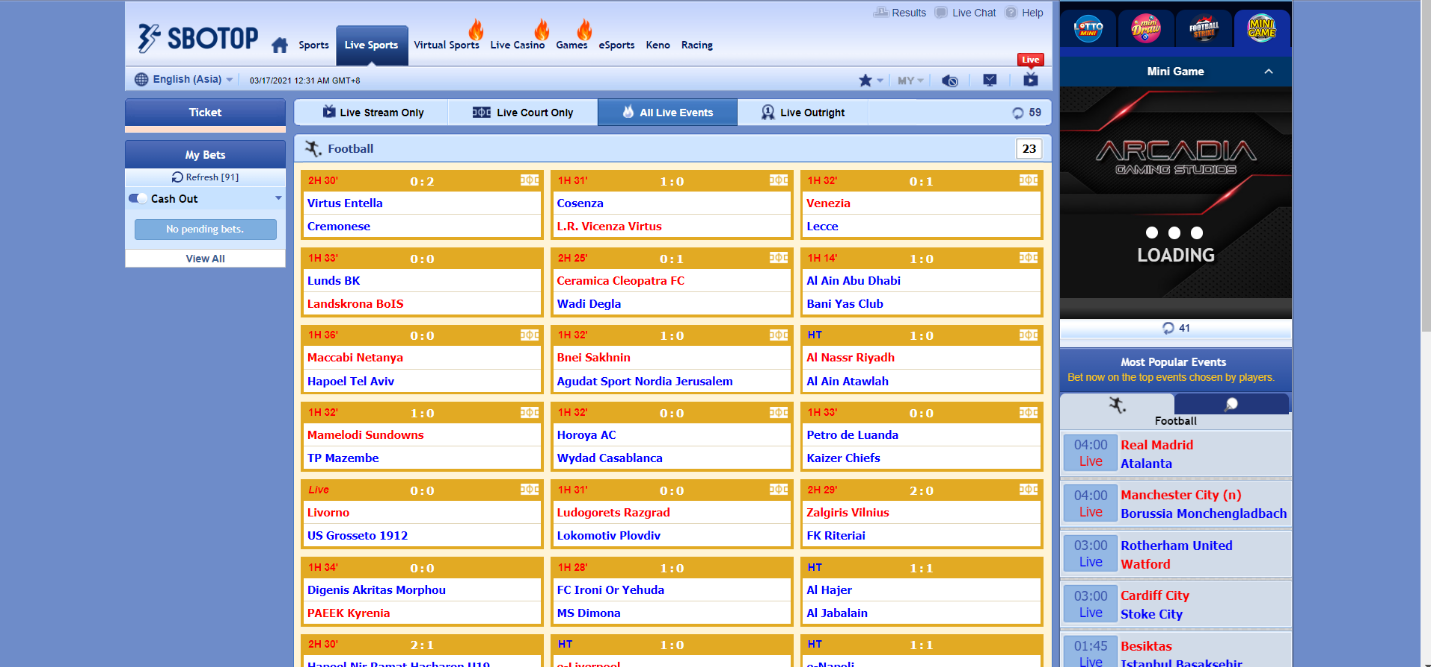1431x667 pixels.
Task: Refresh live events counter showing 59
Action: [1026, 113]
